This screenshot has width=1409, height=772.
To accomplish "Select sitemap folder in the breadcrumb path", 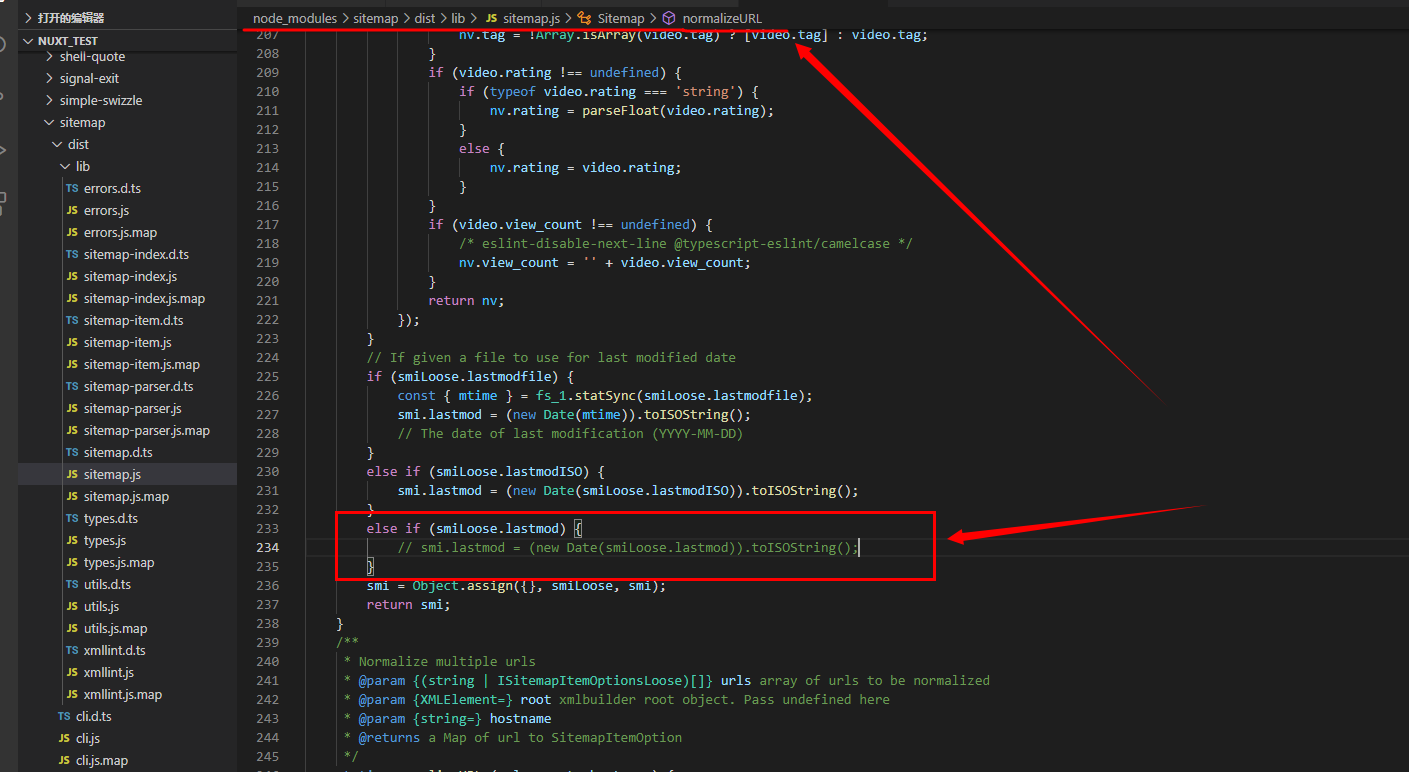I will point(376,18).
